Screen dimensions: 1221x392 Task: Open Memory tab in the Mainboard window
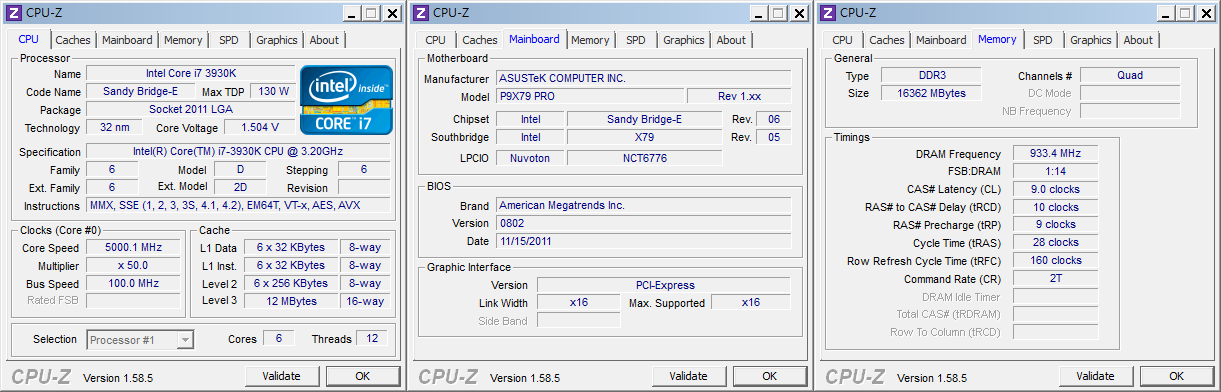point(590,40)
